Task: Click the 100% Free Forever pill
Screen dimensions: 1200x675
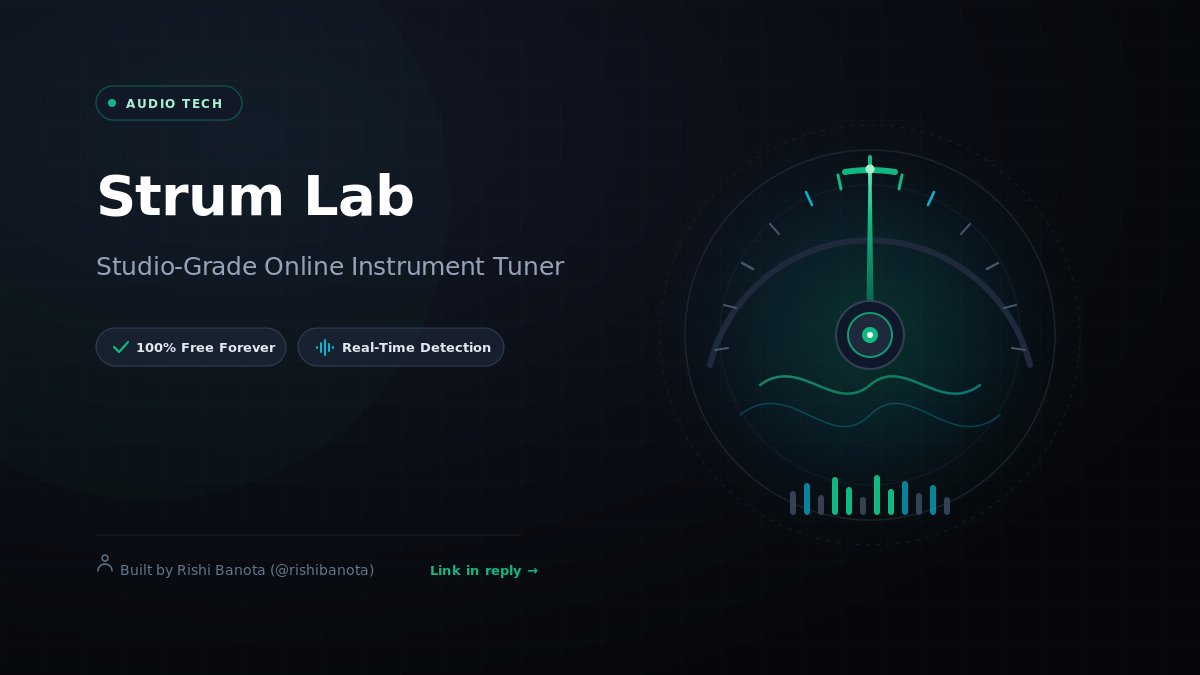Action: (x=191, y=347)
